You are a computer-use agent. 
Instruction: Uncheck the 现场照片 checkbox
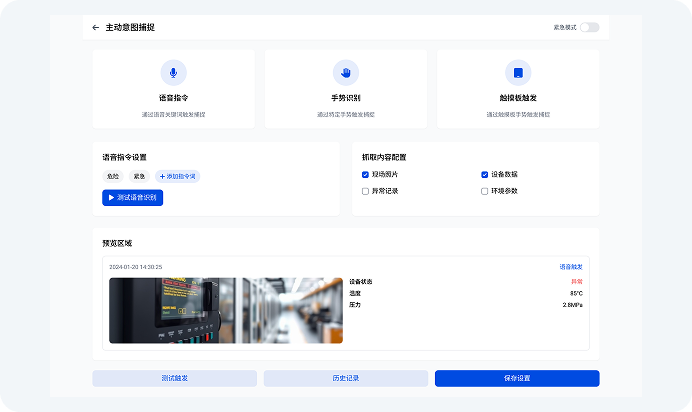click(x=365, y=175)
